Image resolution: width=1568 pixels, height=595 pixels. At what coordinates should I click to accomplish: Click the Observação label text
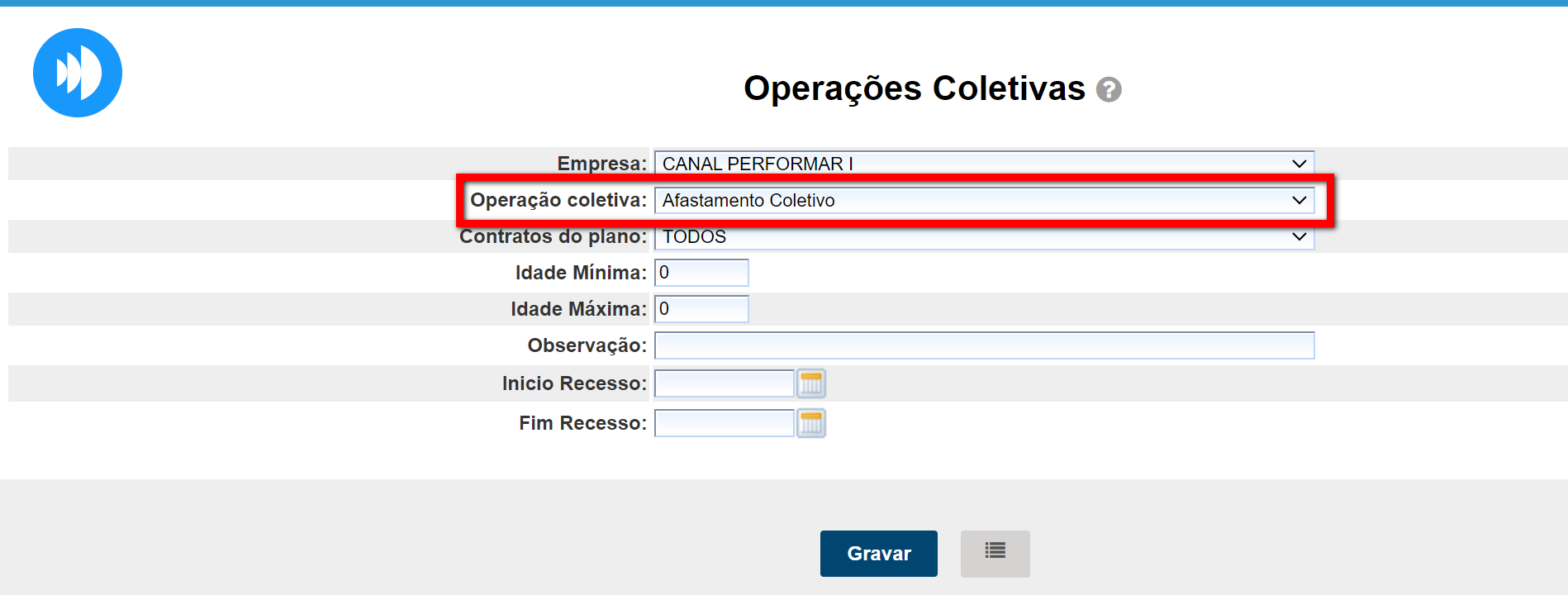click(x=587, y=345)
